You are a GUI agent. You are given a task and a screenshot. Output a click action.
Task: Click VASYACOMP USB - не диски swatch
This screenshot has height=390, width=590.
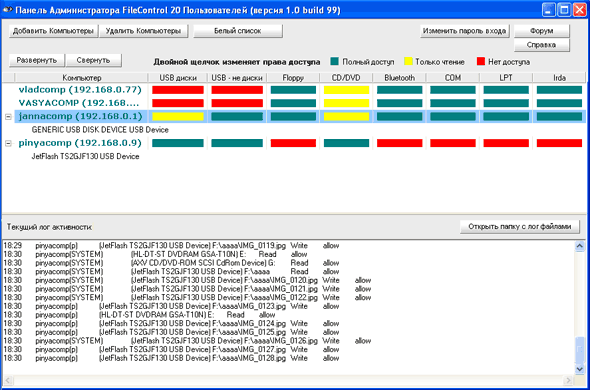pos(237,103)
